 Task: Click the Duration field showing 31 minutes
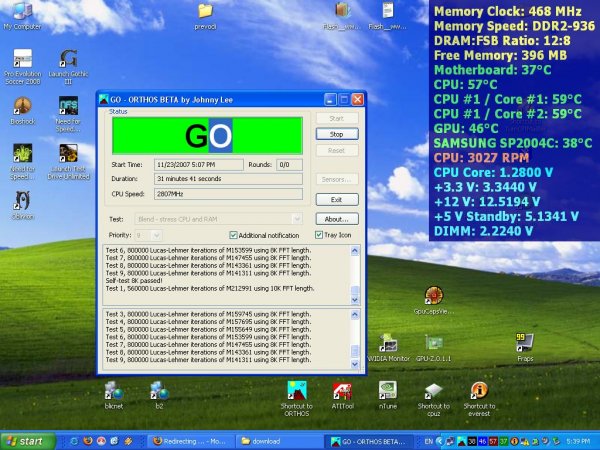[228, 179]
